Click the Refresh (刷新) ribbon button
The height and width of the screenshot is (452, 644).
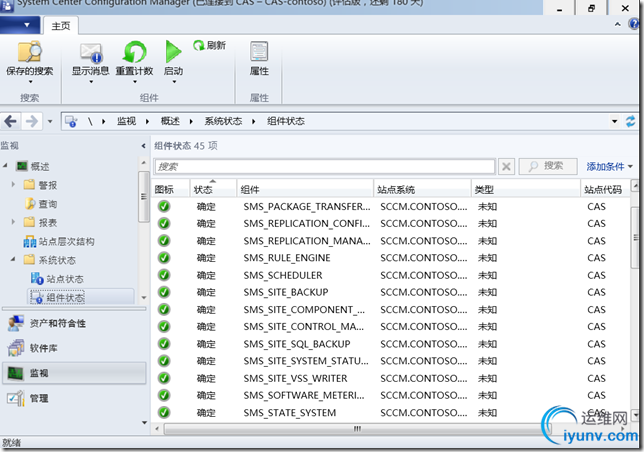point(209,45)
